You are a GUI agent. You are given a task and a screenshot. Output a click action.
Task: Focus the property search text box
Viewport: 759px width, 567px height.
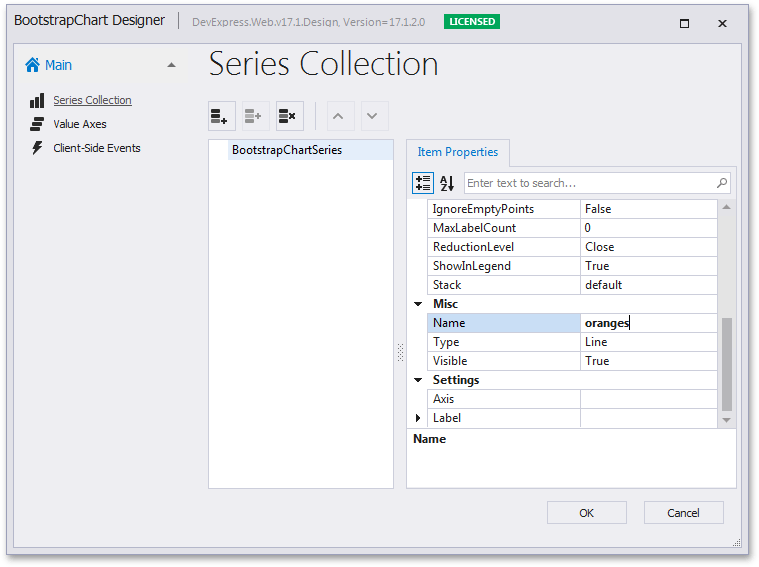(591, 183)
